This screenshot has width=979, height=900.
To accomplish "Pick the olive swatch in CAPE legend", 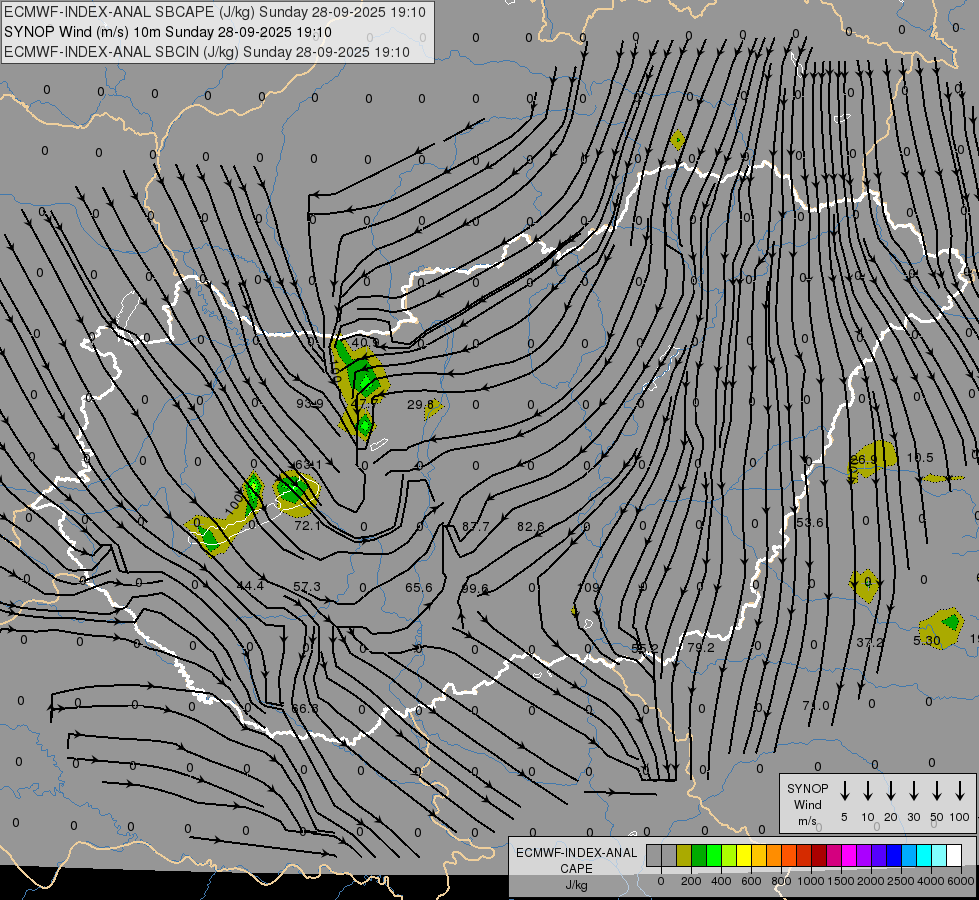I will (x=684, y=856).
